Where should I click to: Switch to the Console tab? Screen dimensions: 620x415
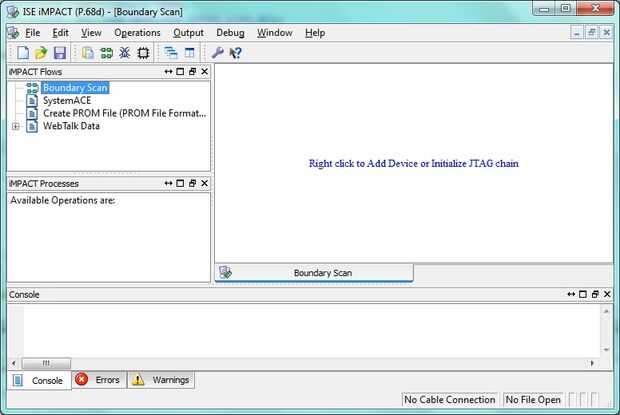click(x=39, y=380)
